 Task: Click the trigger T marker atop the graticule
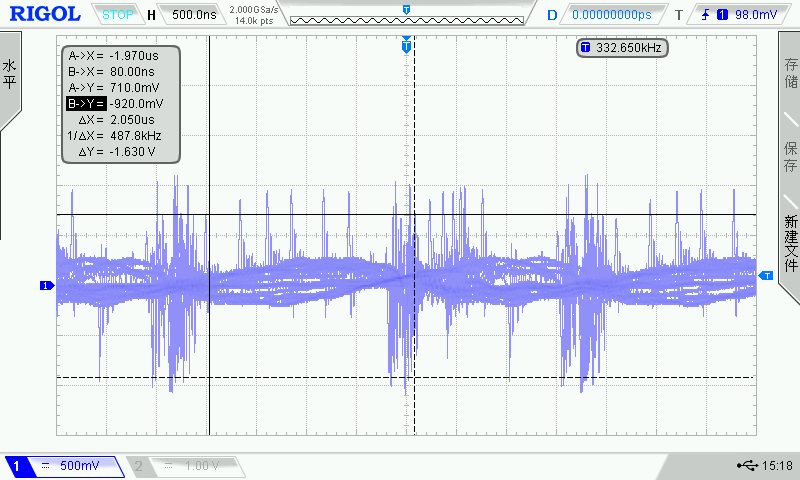coord(406,45)
